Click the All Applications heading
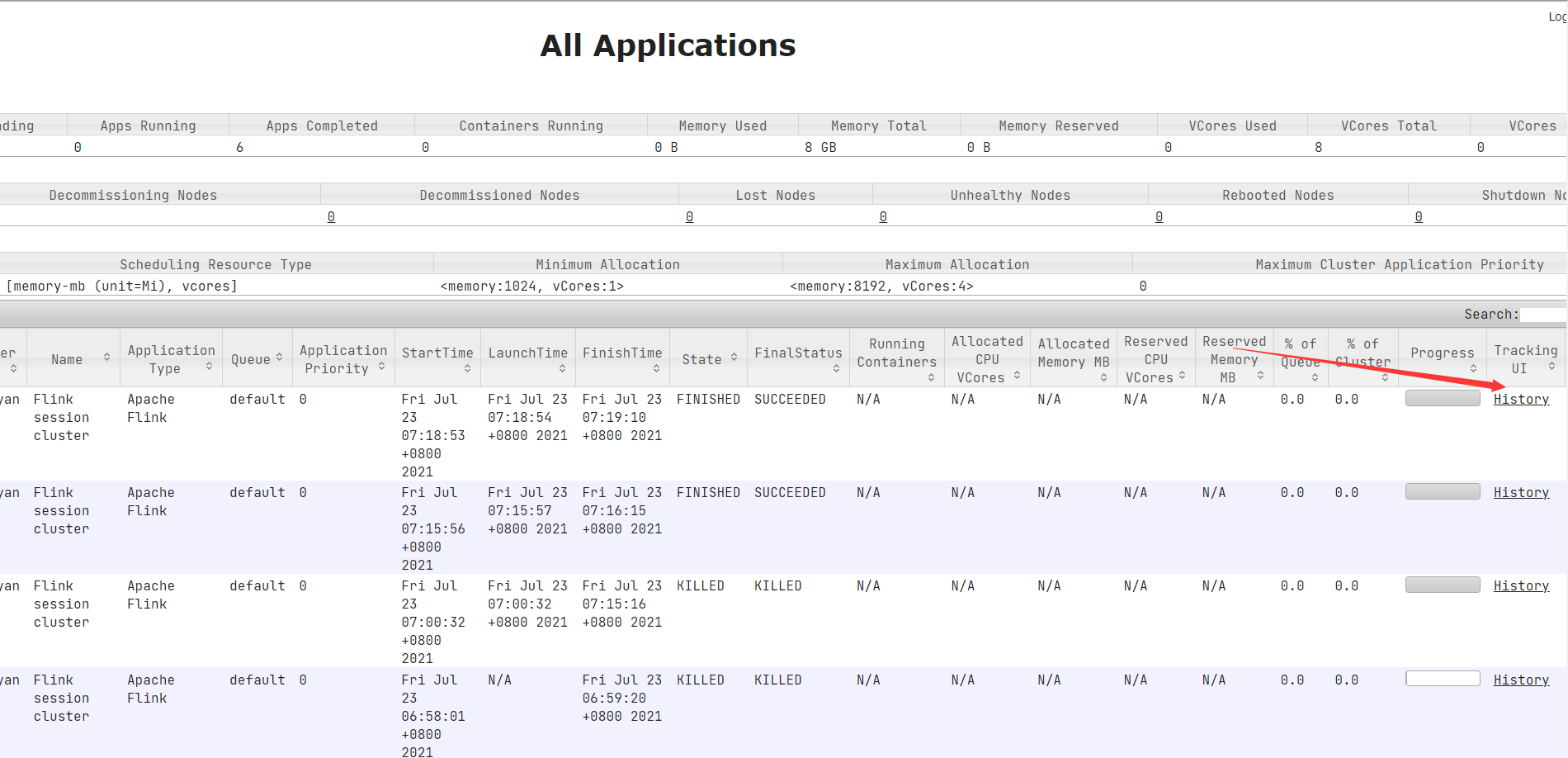The height and width of the screenshot is (758, 1568). click(x=668, y=45)
